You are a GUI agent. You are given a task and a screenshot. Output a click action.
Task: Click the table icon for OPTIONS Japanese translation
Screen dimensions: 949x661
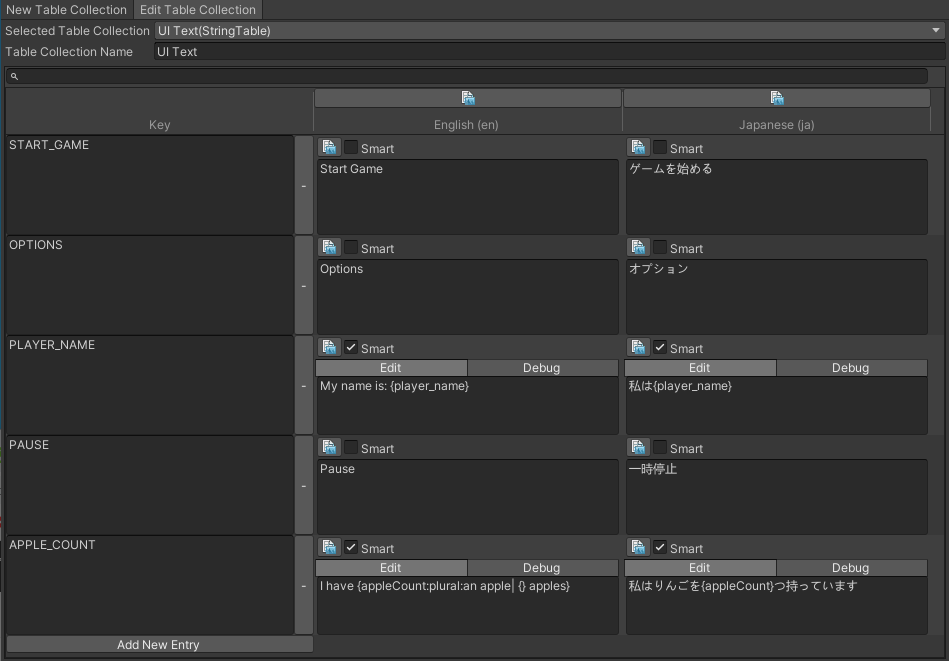(638, 248)
